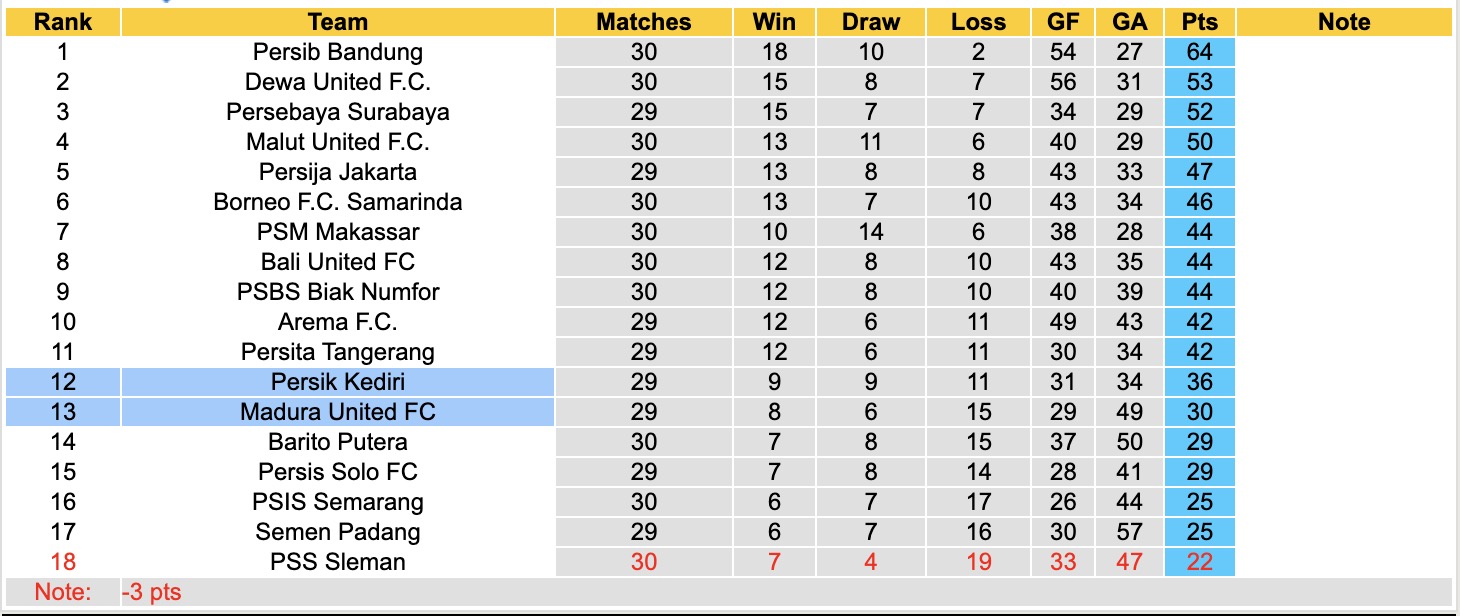Select the Matches column header
The height and width of the screenshot is (616, 1460).
644,22
